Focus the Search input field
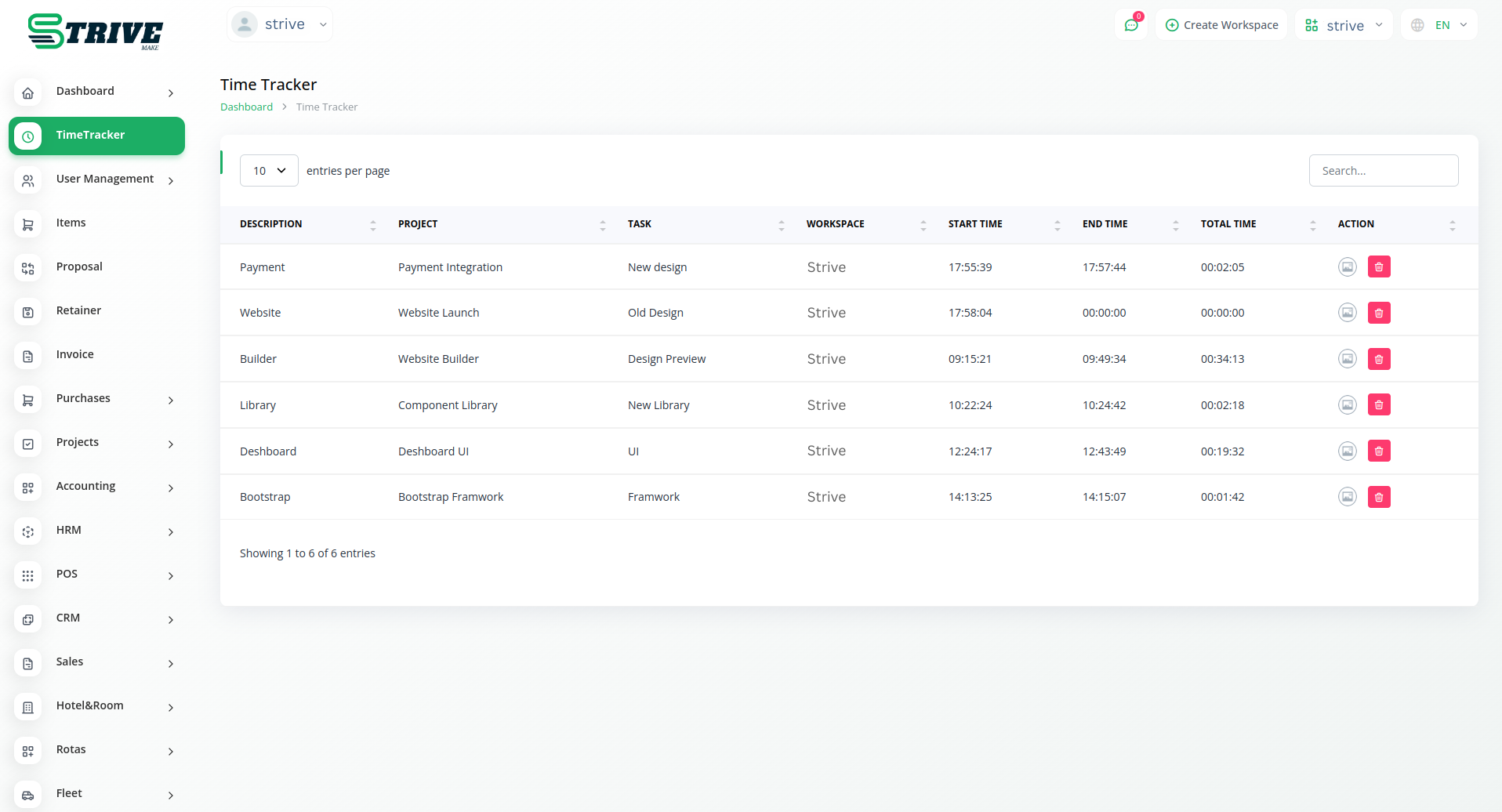Screen dimensions: 1502x812 point(1383,171)
